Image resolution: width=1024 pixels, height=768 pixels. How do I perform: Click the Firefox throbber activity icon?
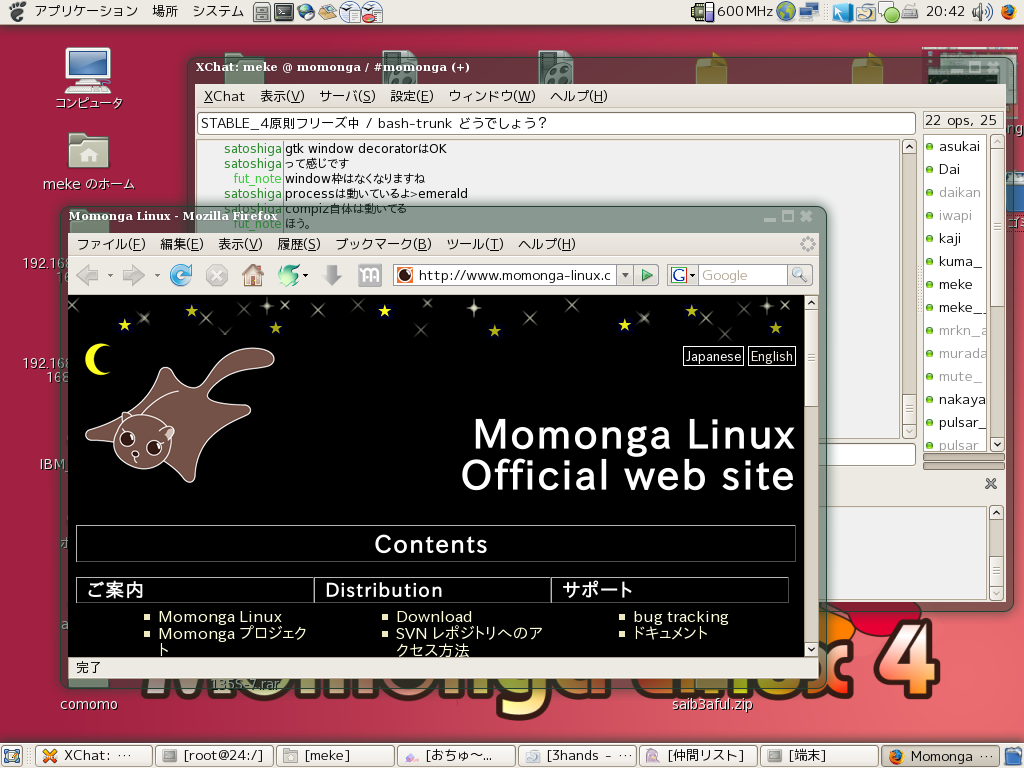[x=808, y=244]
